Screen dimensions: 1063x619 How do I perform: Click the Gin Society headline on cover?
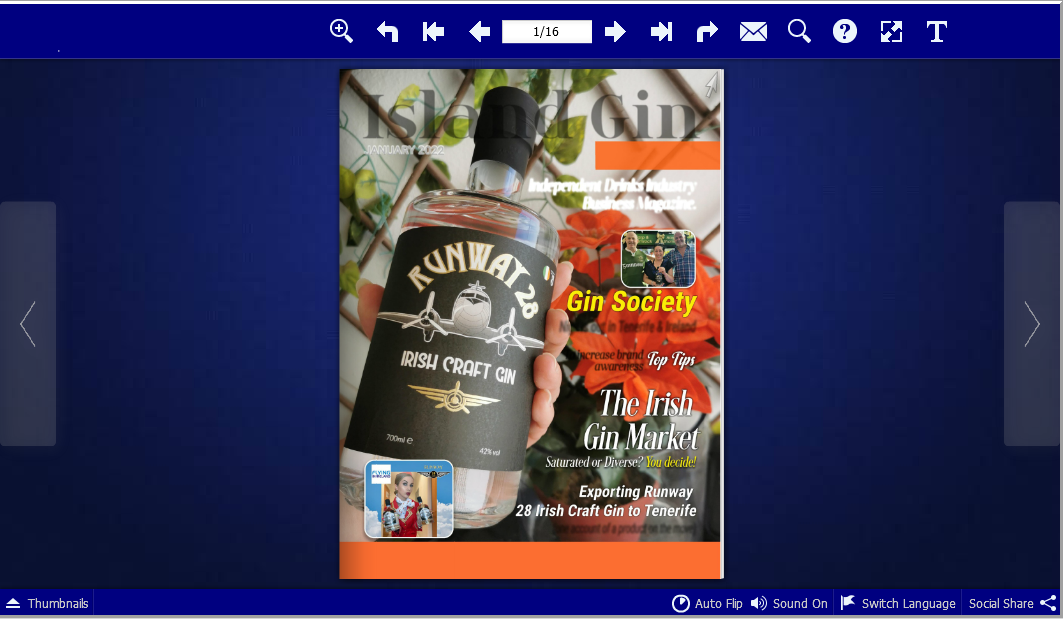[631, 302]
